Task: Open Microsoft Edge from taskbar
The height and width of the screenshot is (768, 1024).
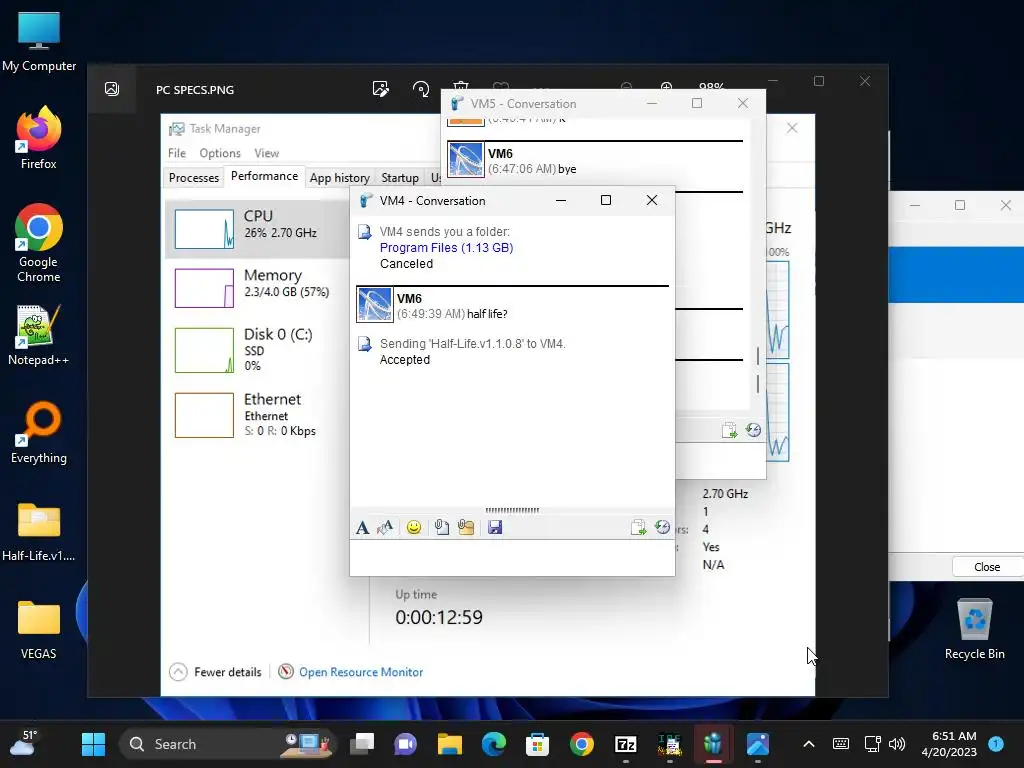Action: click(494, 744)
